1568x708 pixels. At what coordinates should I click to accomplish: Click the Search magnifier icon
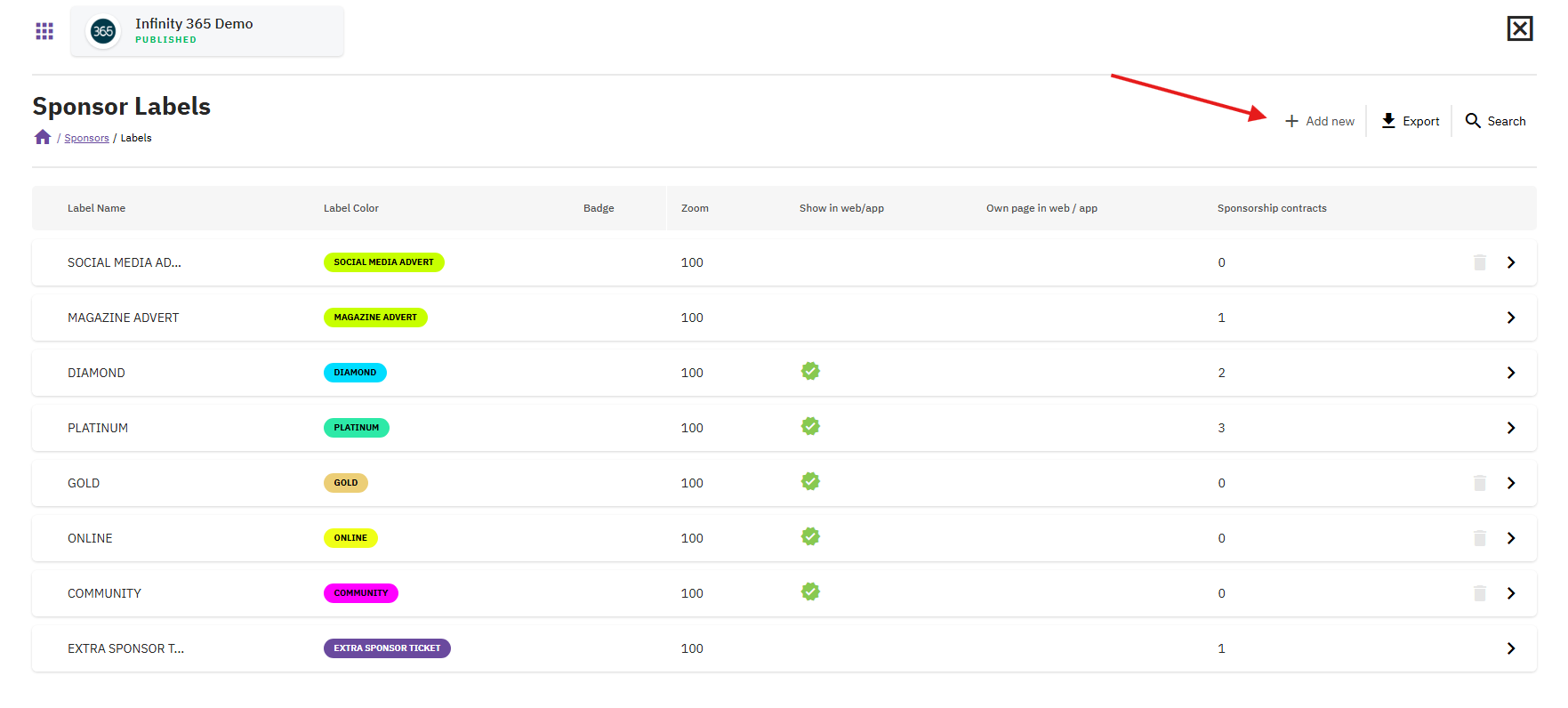point(1473,121)
